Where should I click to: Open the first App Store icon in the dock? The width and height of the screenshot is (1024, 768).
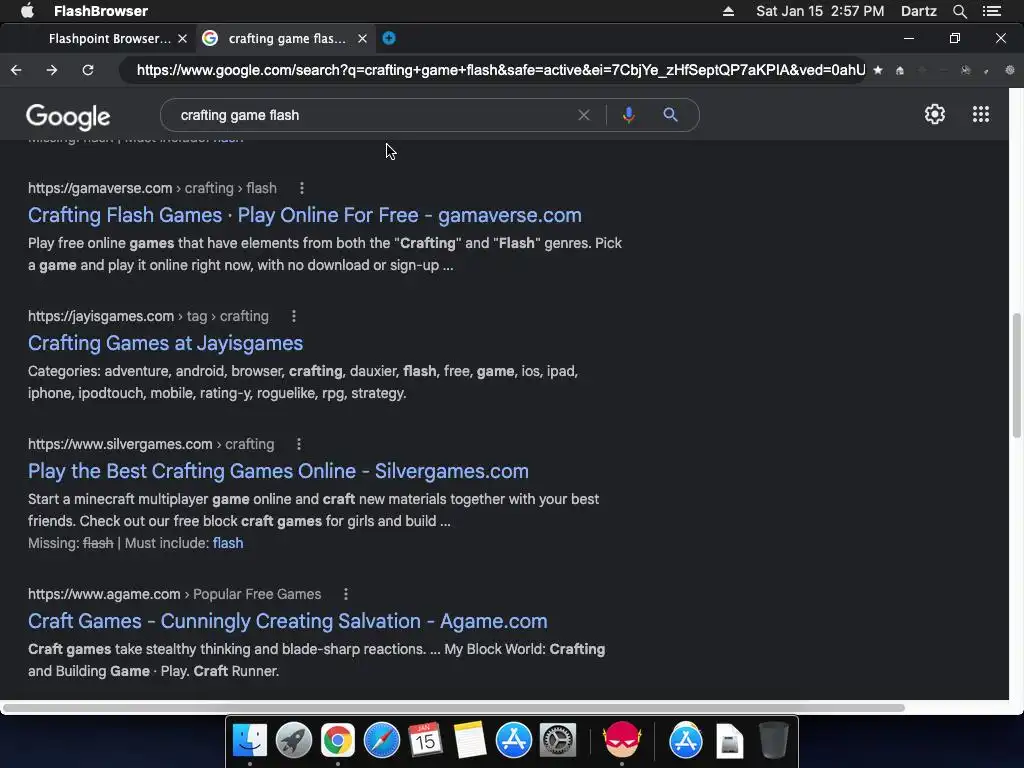(x=513, y=740)
